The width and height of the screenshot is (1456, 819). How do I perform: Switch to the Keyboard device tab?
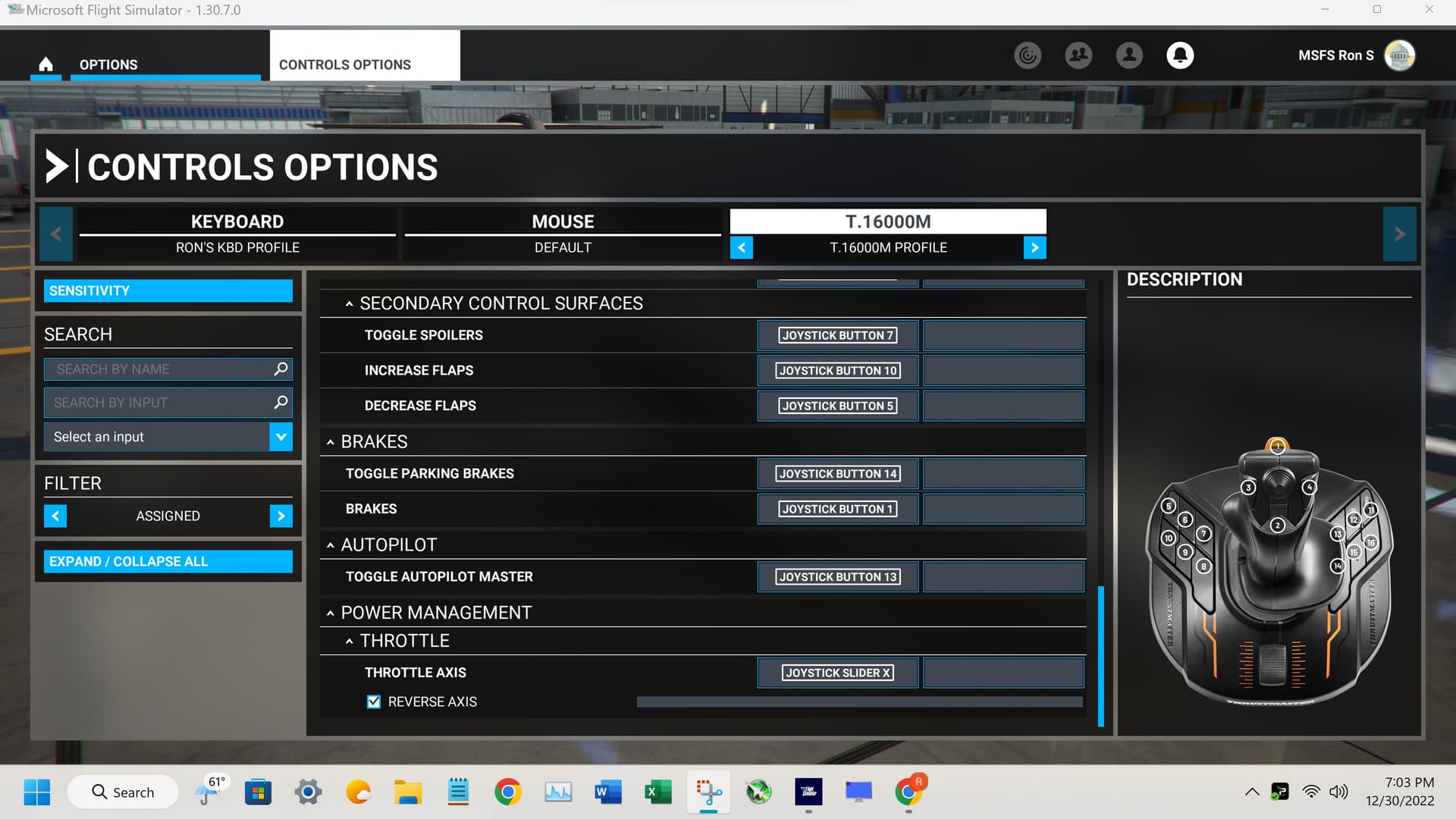pos(237,234)
